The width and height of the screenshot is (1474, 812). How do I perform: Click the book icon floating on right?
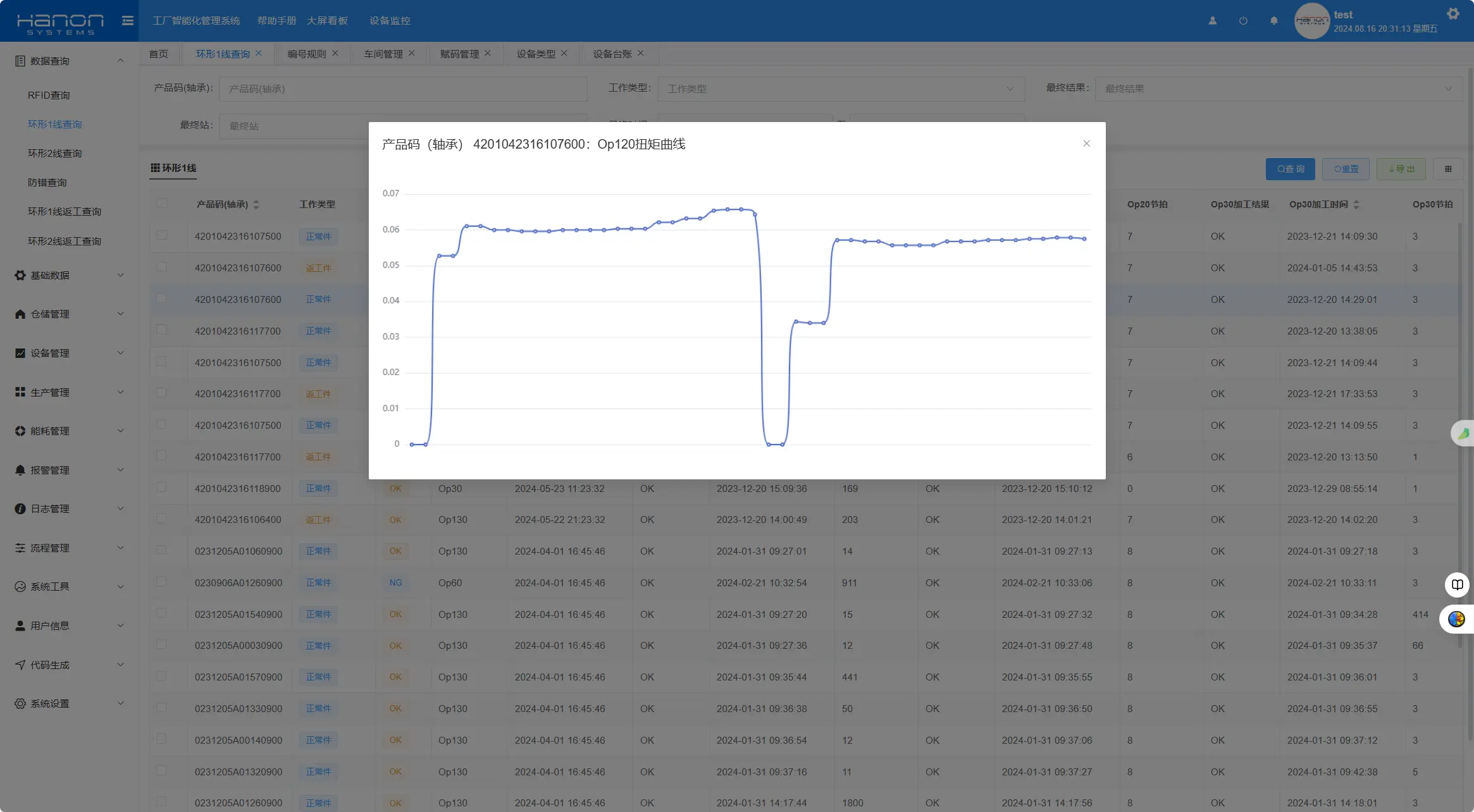pyautogui.click(x=1457, y=584)
